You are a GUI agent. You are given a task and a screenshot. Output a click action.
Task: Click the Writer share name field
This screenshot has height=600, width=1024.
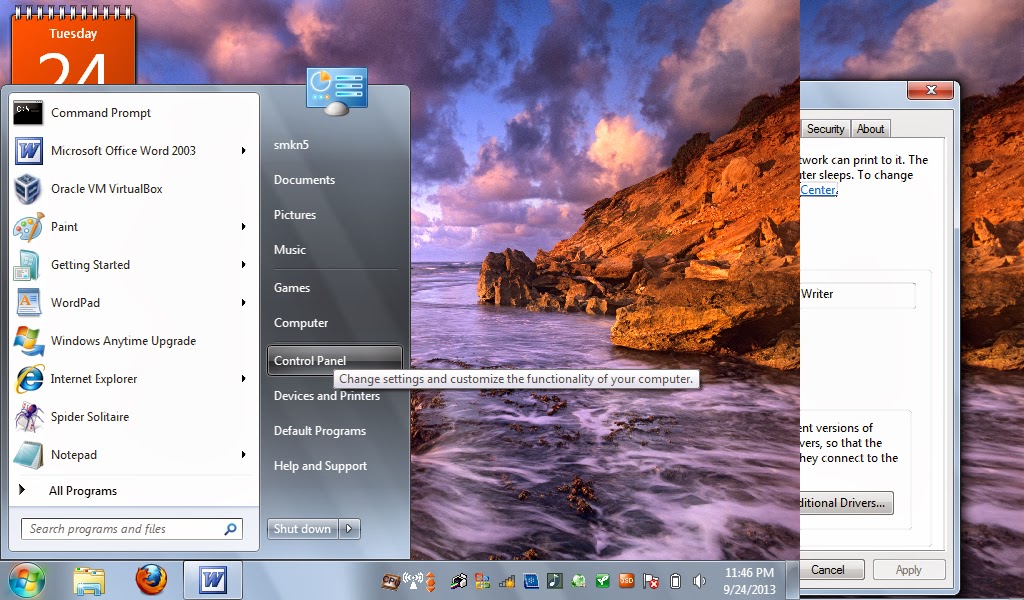coord(857,294)
